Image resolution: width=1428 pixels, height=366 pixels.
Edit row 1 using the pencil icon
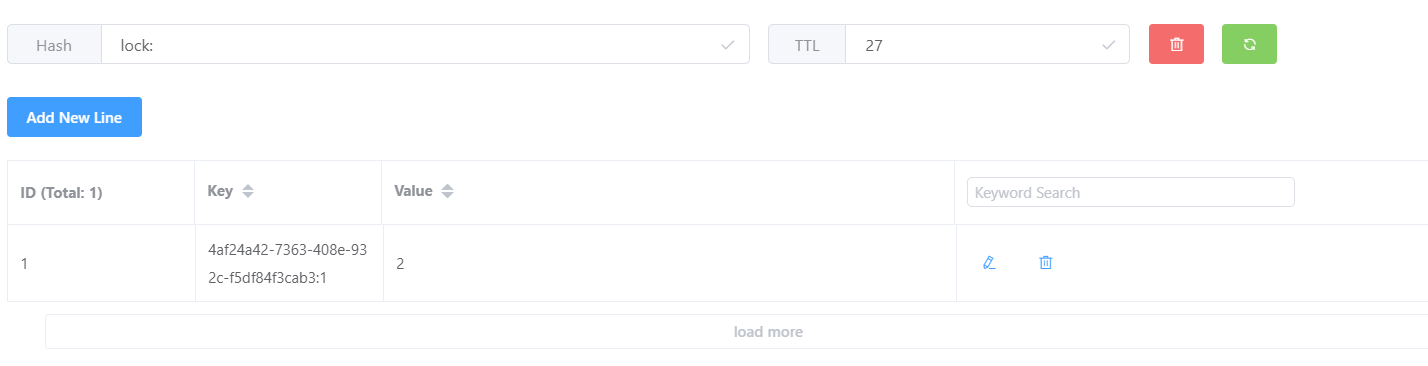point(989,263)
